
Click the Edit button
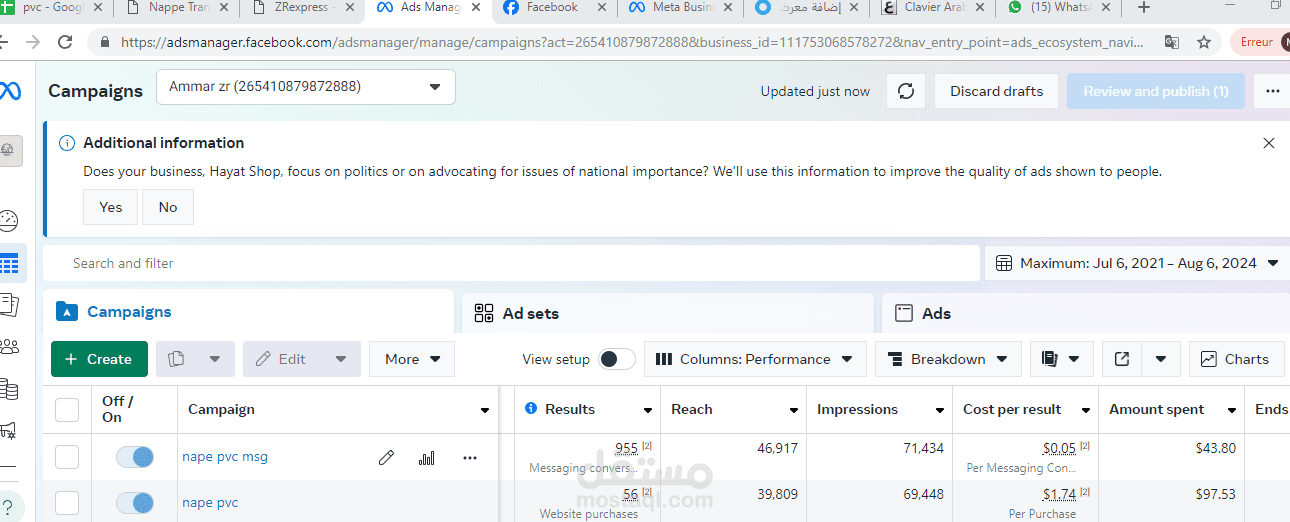click(283, 359)
